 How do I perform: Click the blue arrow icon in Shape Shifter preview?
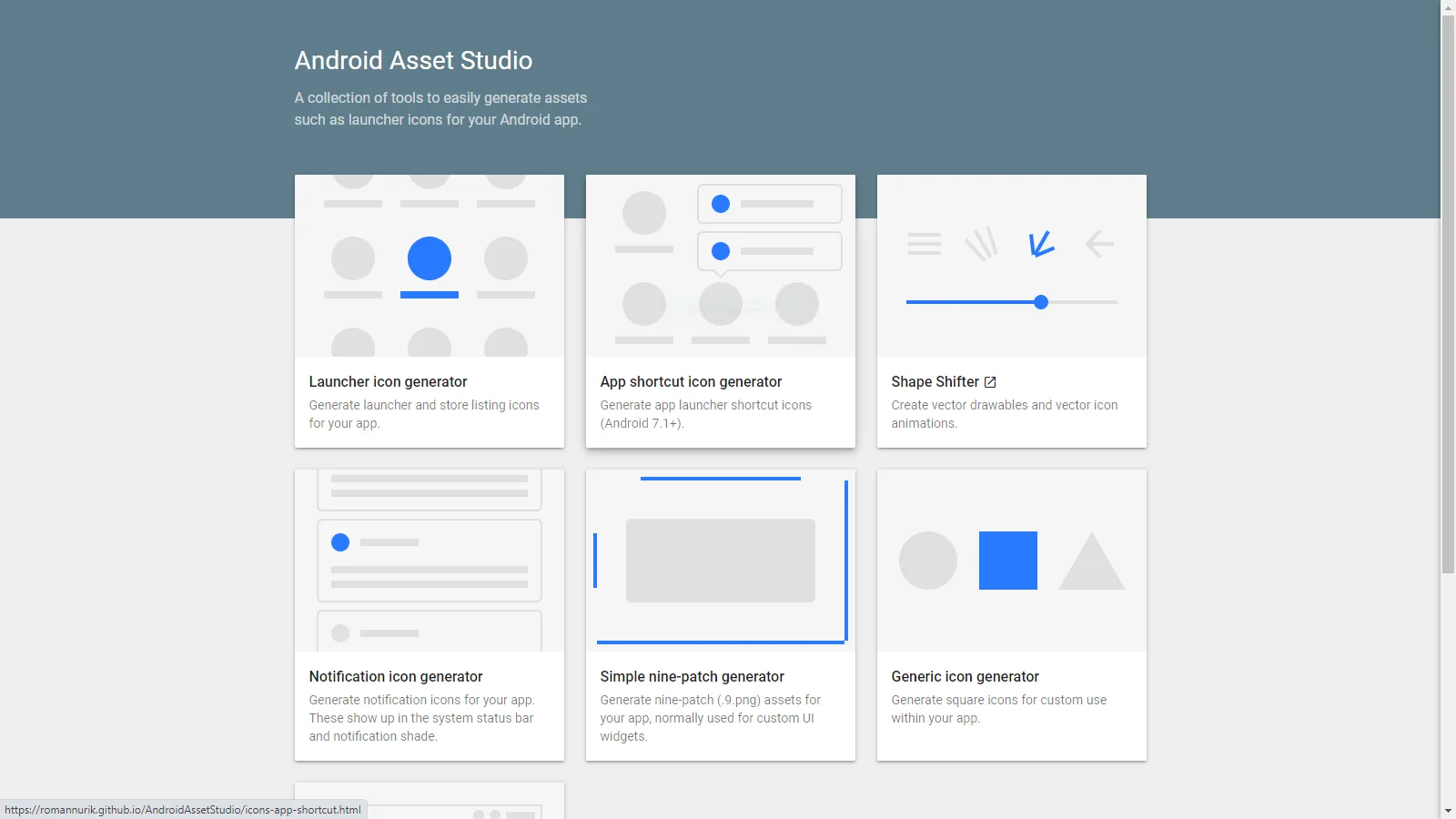pos(1040,243)
